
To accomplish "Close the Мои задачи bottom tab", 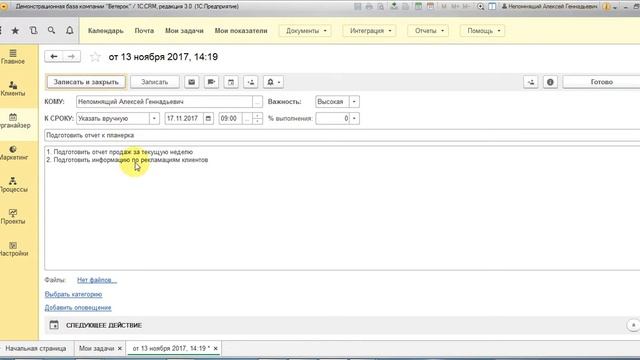I will [x=120, y=349].
